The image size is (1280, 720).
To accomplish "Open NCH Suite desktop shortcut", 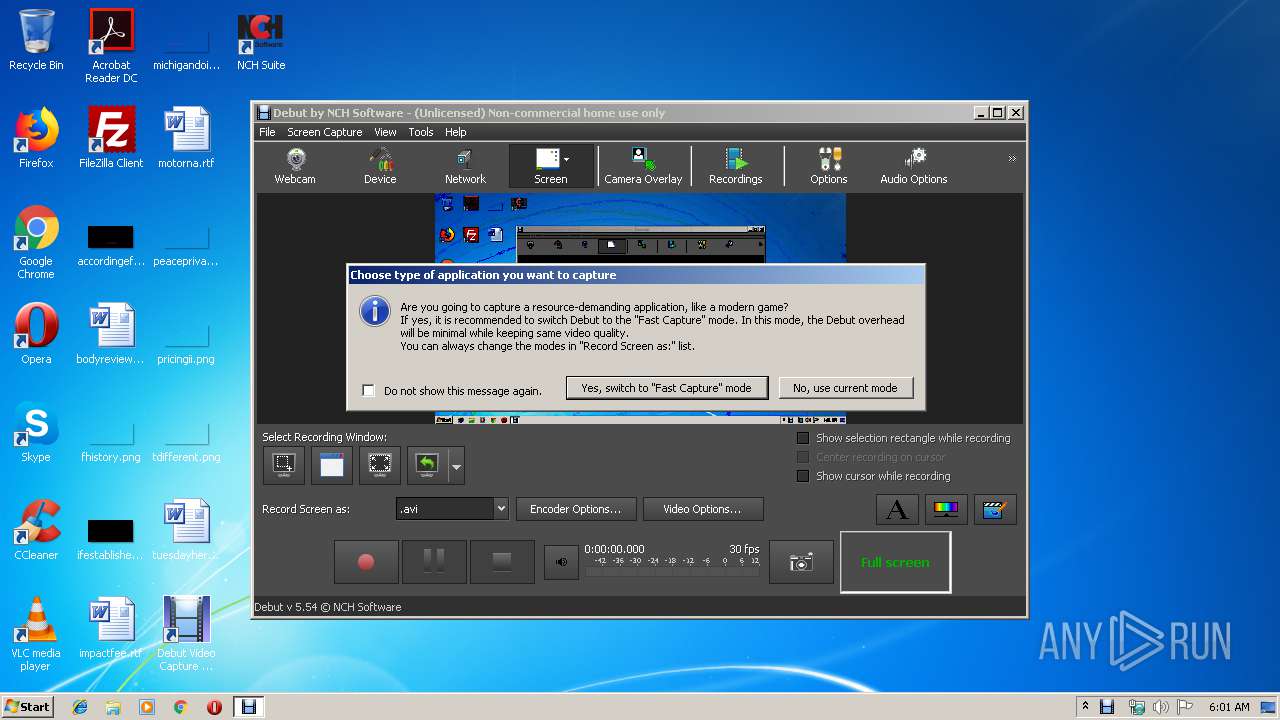I will click(x=261, y=40).
